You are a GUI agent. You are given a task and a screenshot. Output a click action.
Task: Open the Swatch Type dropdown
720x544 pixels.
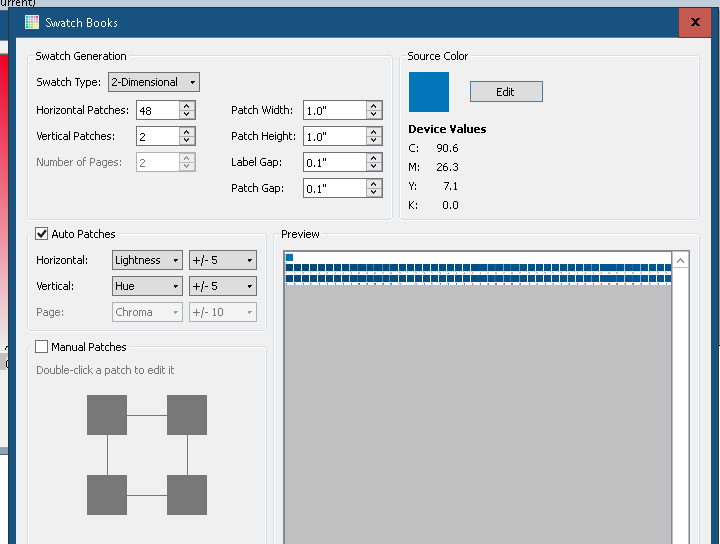(x=154, y=82)
